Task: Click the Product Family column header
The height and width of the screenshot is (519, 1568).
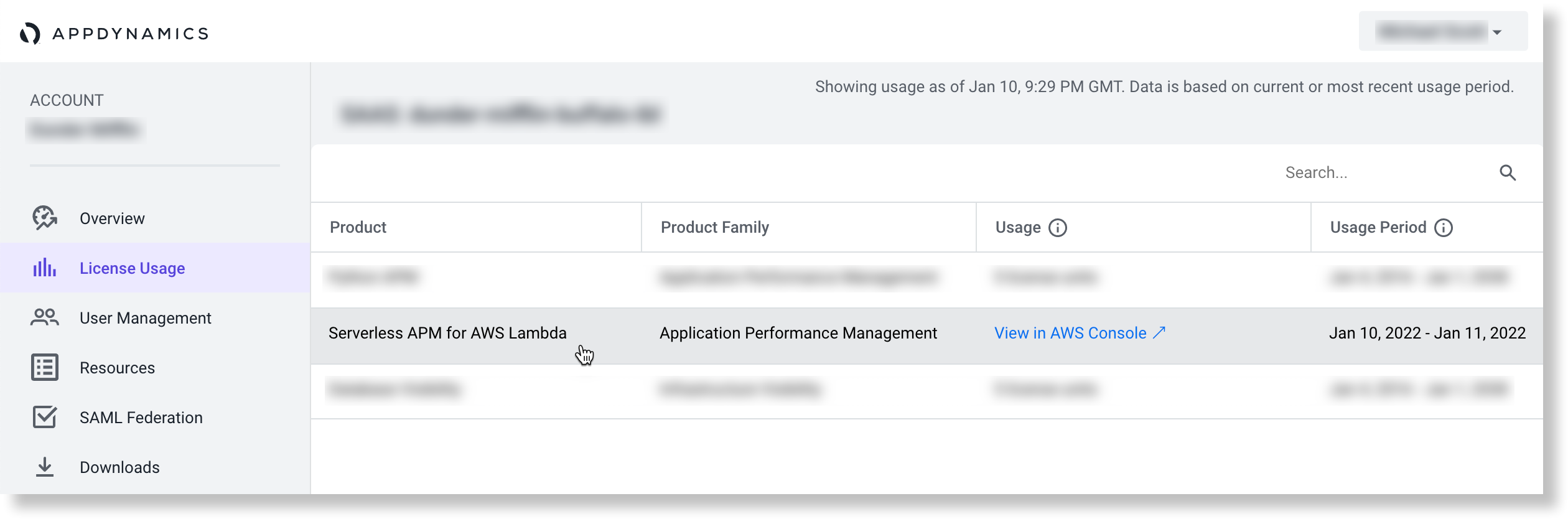Action: coord(715,227)
